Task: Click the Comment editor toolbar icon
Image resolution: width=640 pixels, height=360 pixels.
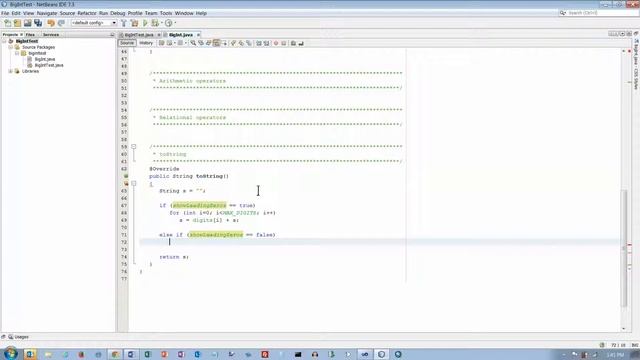Action: pyautogui.click(x=293, y=43)
